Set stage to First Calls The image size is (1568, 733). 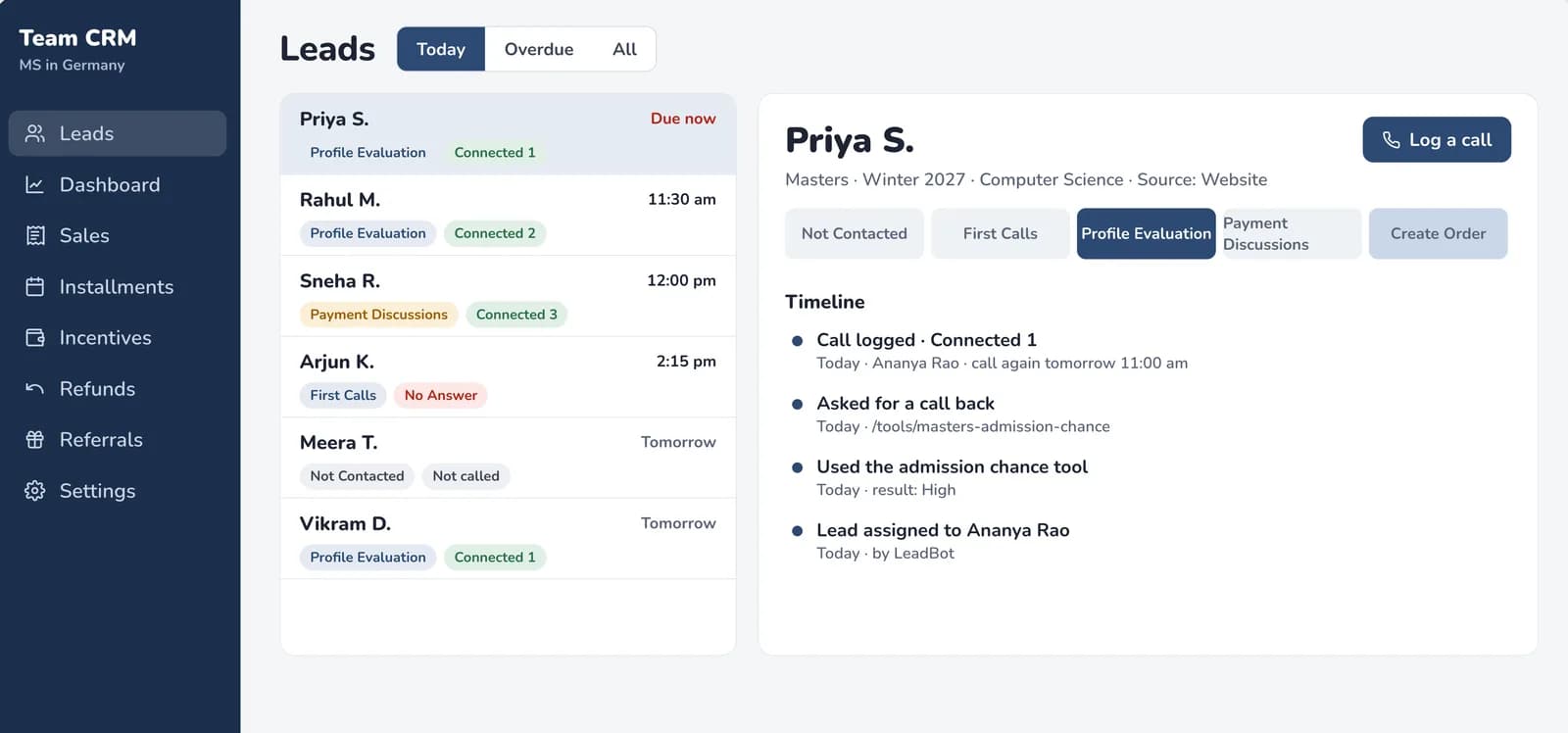1000,233
